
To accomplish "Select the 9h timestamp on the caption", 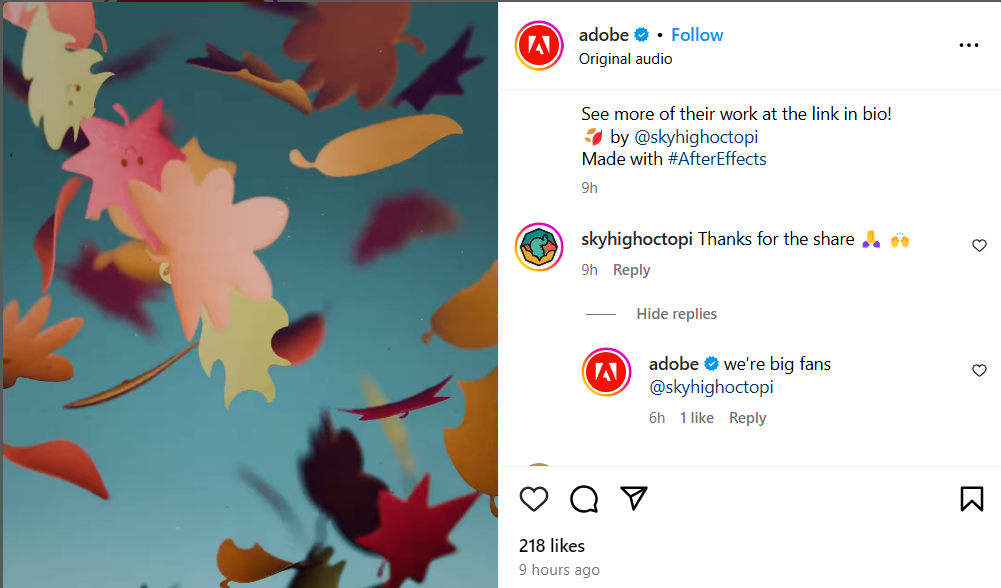I will [589, 187].
